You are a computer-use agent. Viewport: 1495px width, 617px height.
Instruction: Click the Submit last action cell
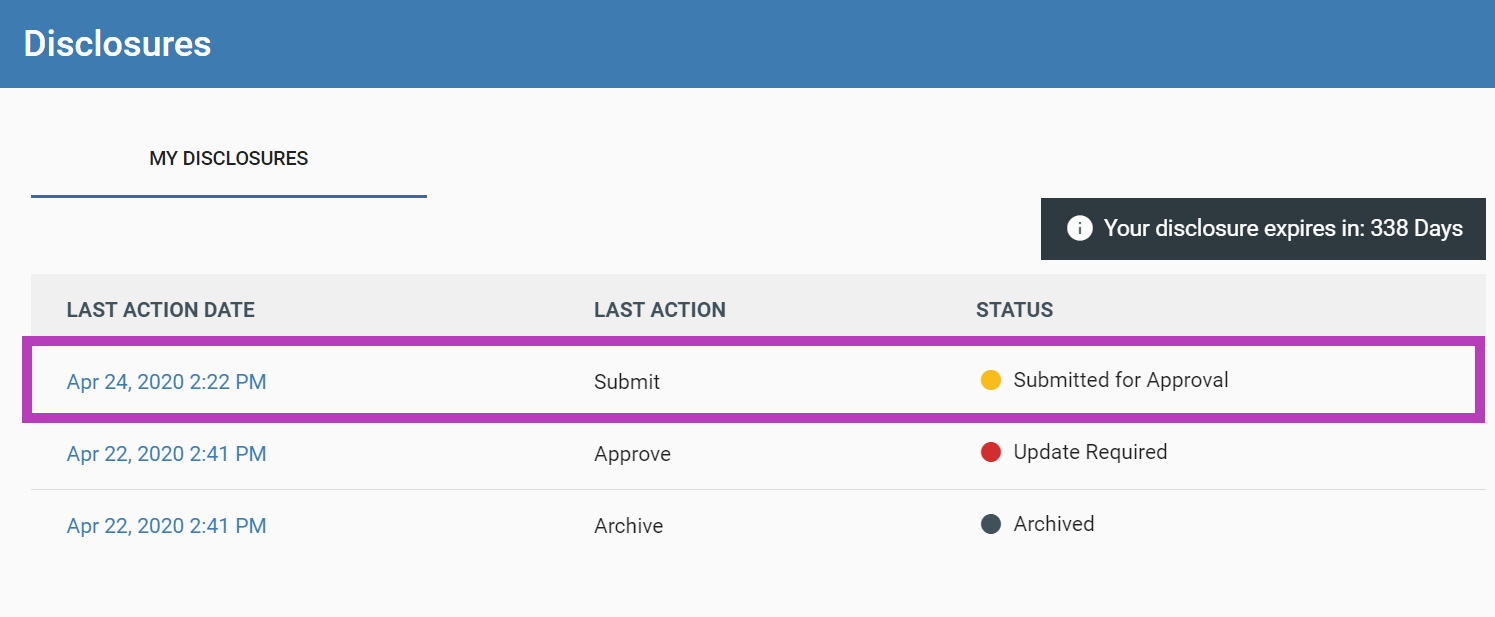[x=627, y=382]
